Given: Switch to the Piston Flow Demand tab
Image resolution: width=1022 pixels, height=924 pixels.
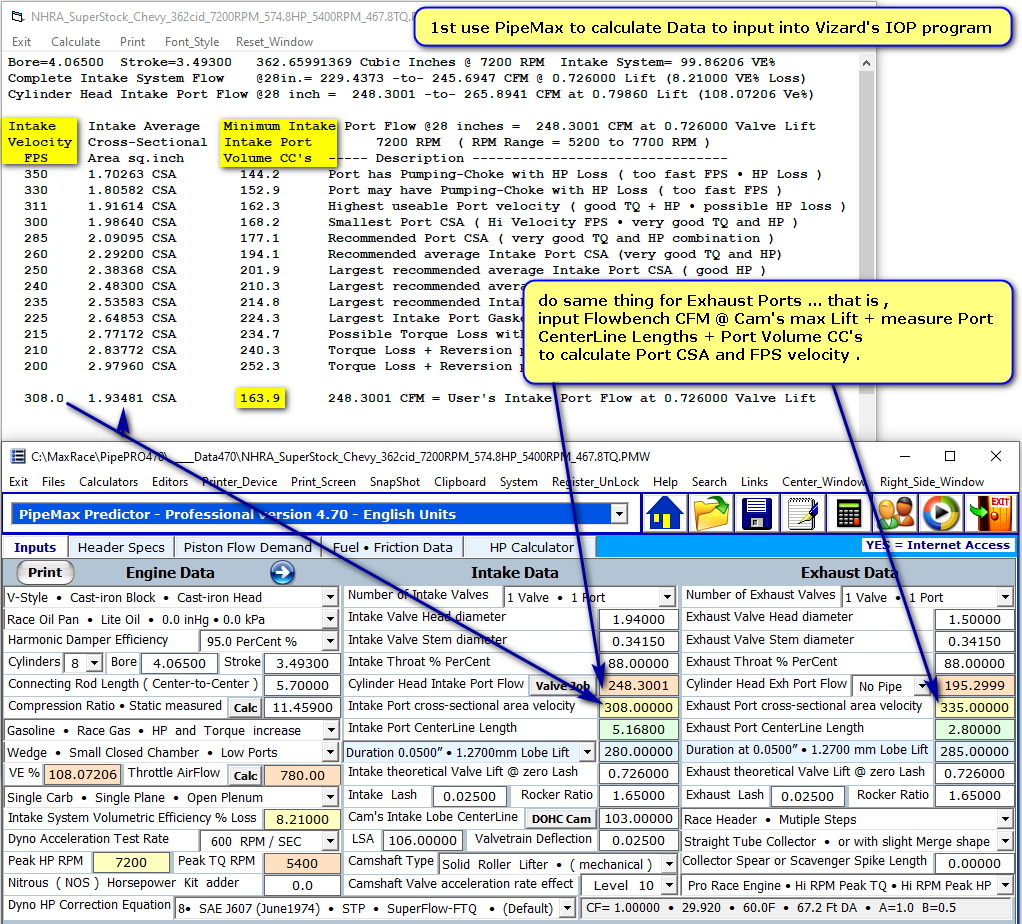Looking at the screenshot, I should click(x=248, y=547).
